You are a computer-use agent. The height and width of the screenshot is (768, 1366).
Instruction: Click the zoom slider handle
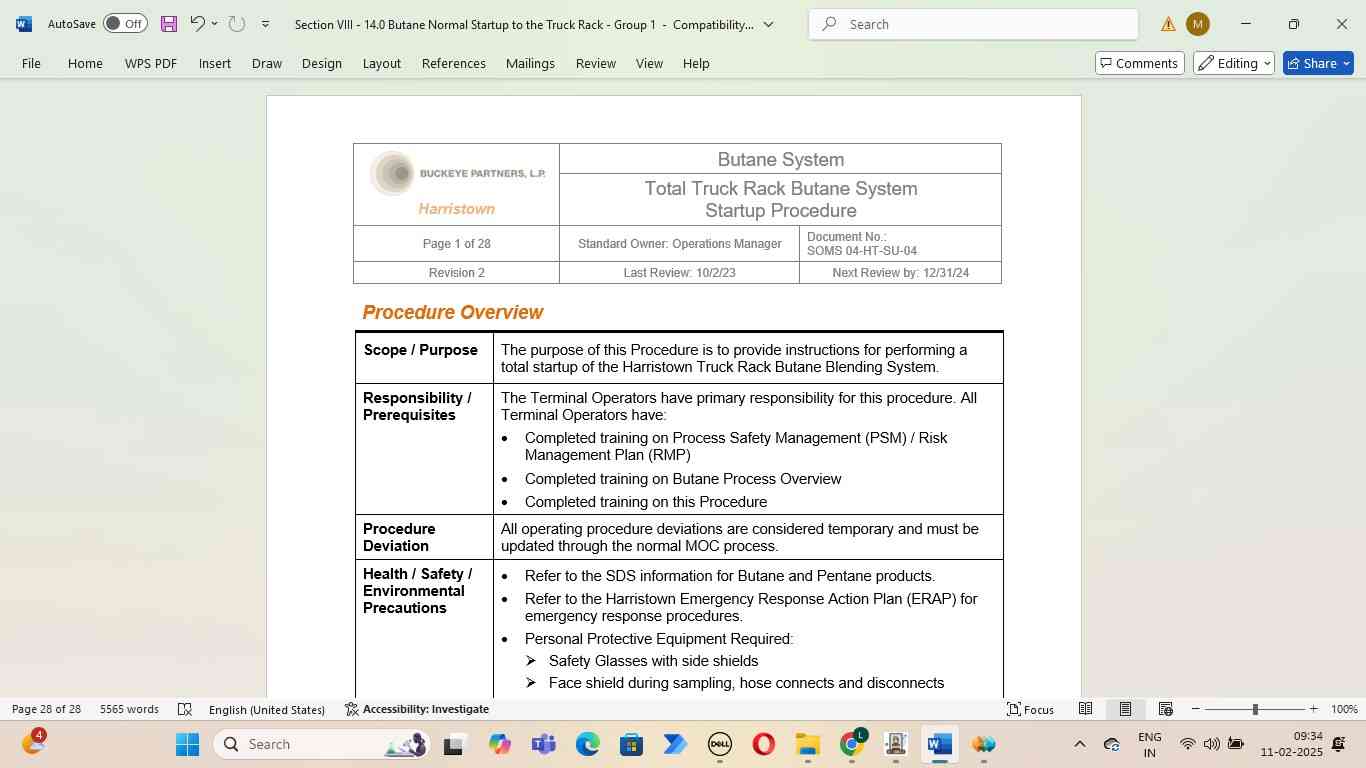click(1255, 709)
